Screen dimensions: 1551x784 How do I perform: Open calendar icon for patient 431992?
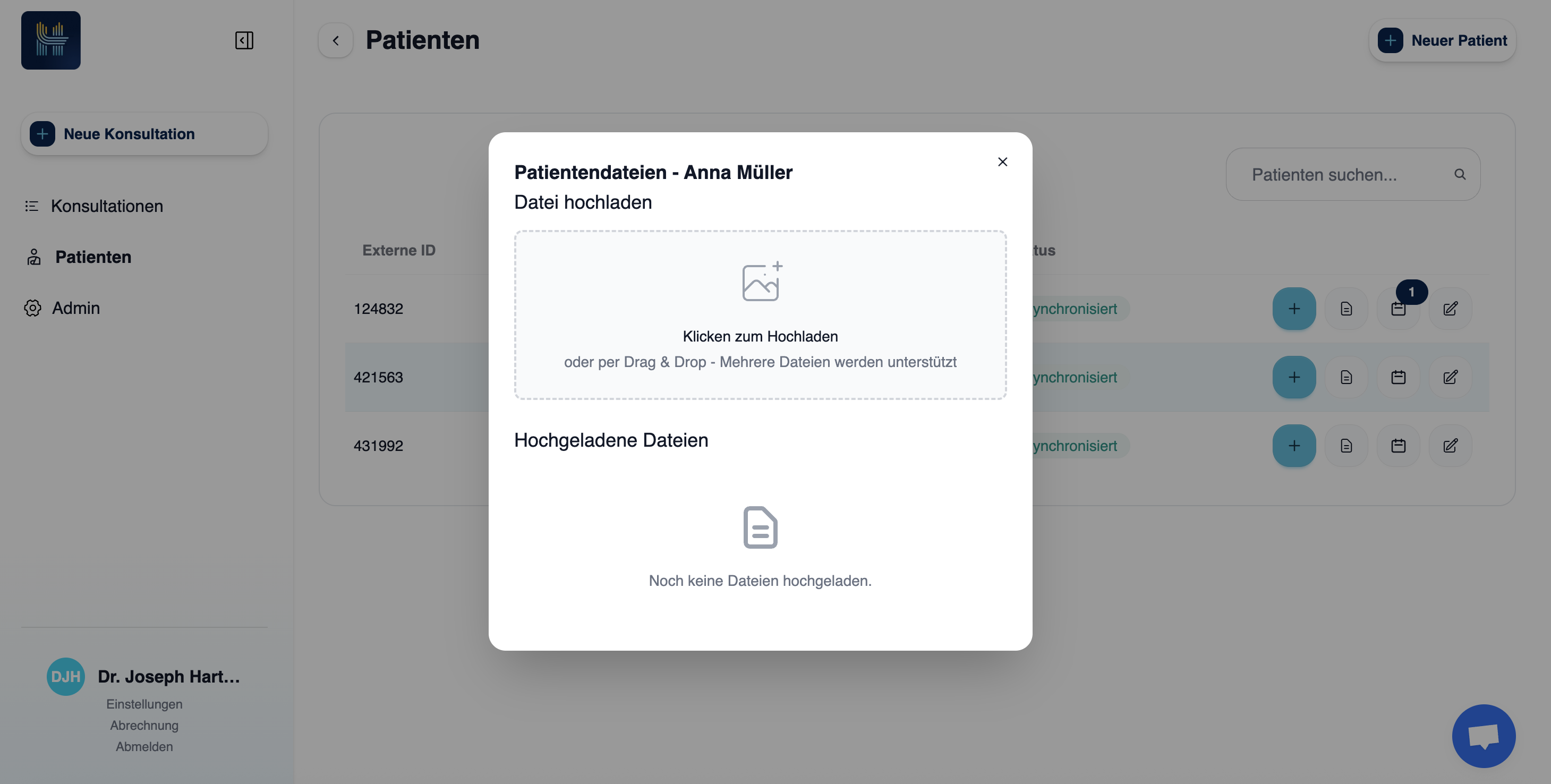[1398, 446]
